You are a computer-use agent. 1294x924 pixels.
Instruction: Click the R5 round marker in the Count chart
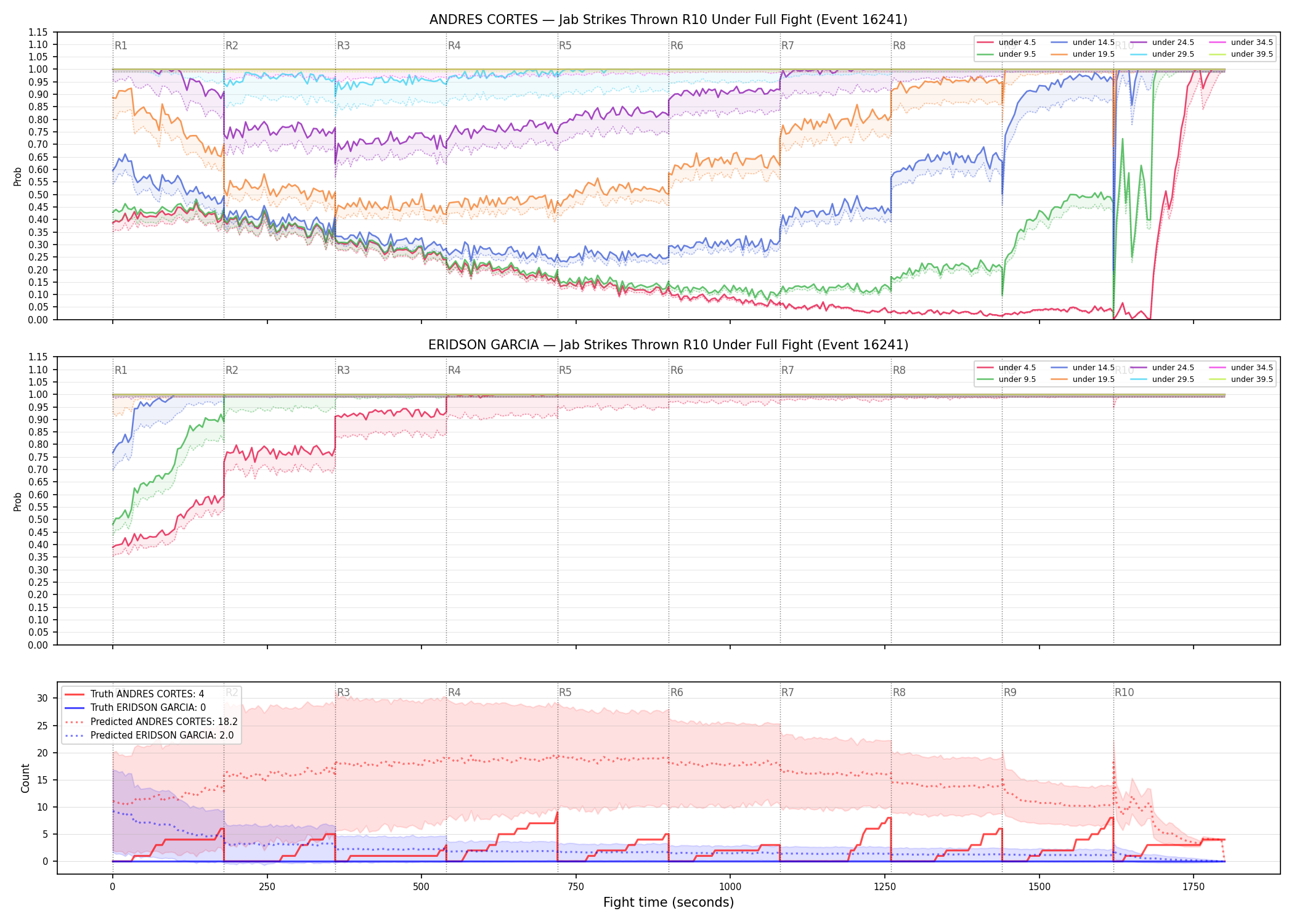click(565, 692)
